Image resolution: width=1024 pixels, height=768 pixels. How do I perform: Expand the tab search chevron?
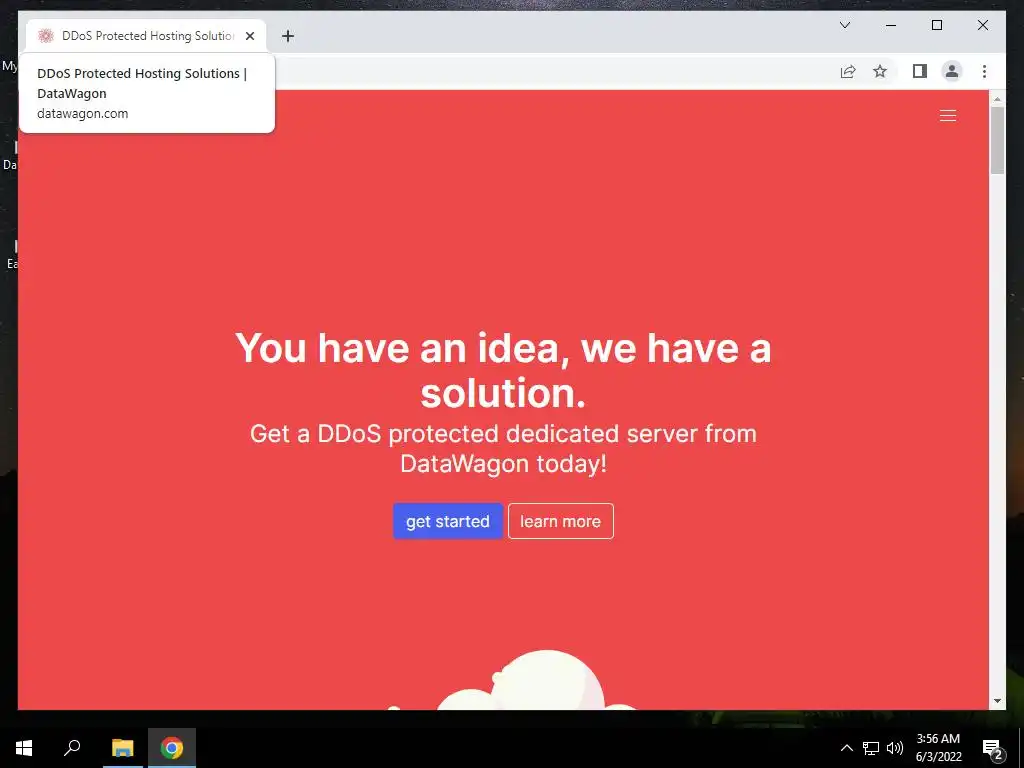[844, 25]
